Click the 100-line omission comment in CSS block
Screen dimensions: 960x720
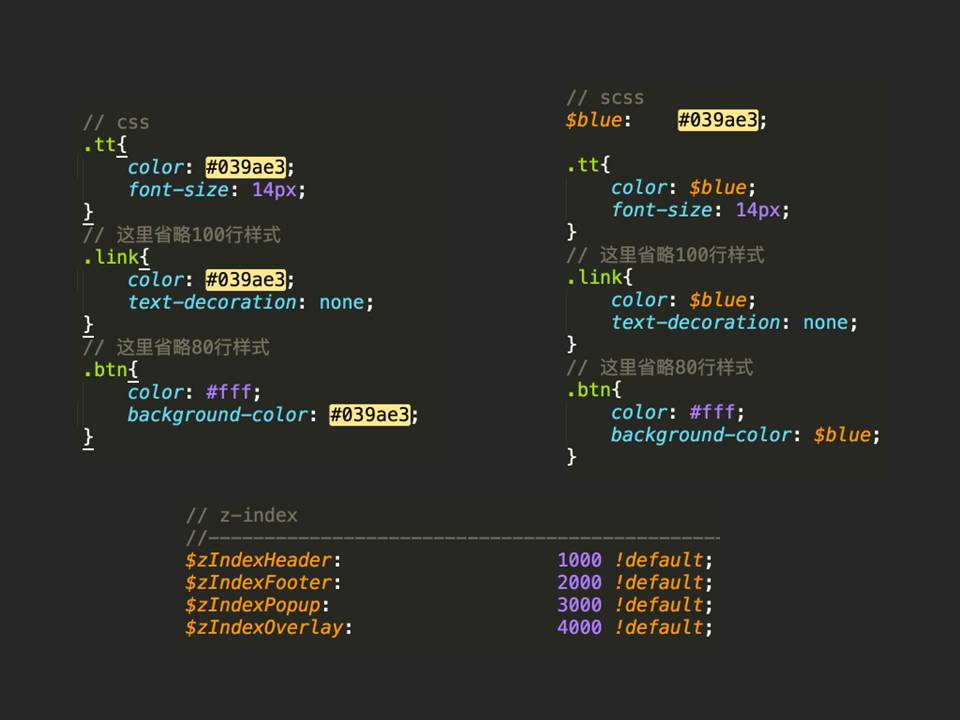[181, 235]
